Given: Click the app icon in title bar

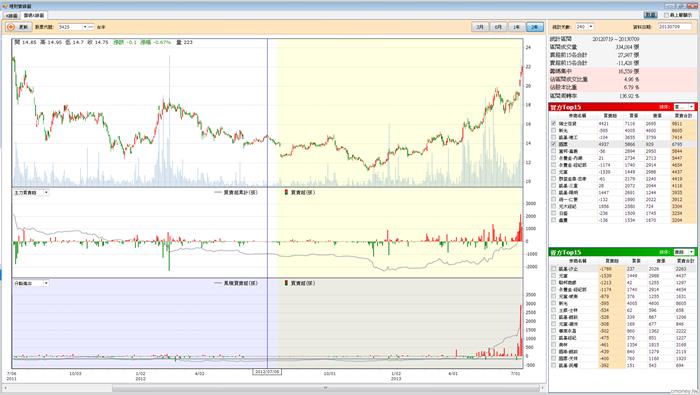Looking at the screenshot, I should (4, 6).
